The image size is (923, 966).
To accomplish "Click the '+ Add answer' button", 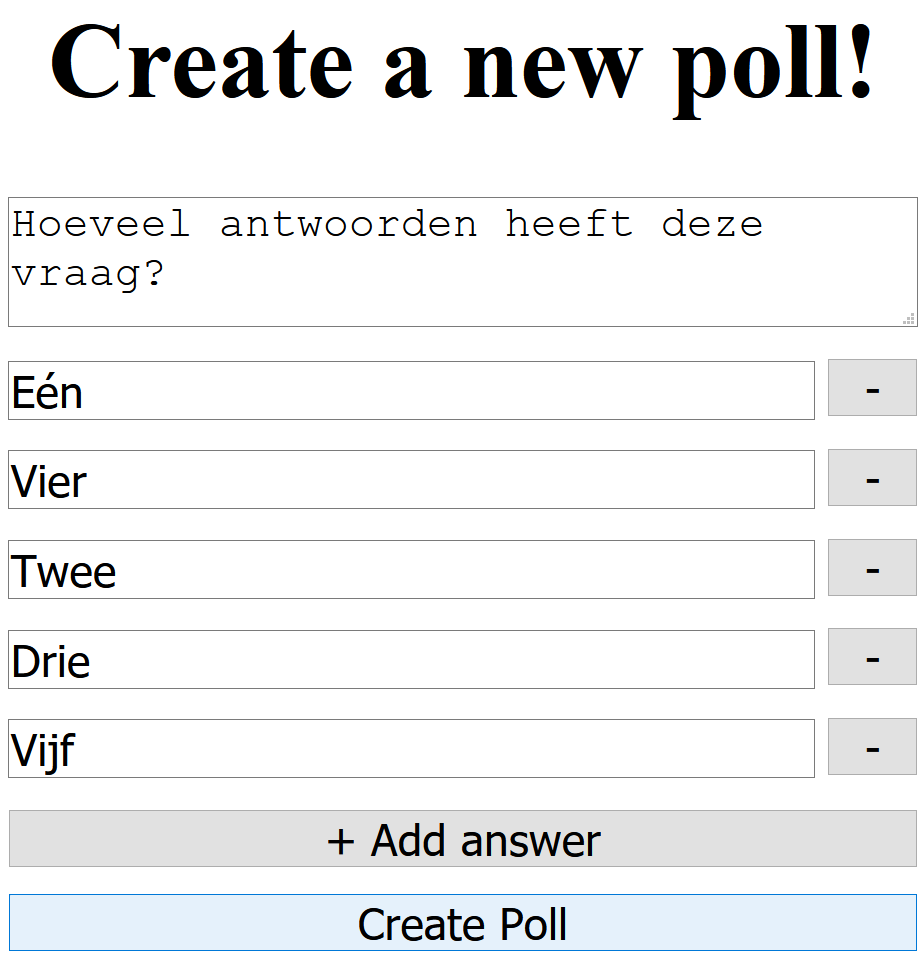I will click(x=462, y=839).
